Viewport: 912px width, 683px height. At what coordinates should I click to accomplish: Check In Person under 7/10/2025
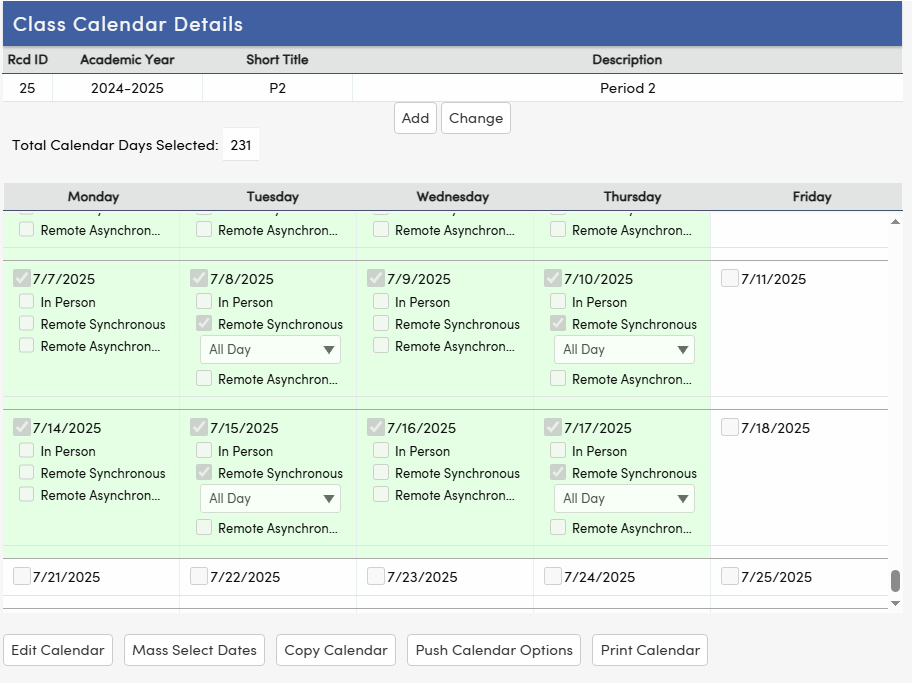coord(558,301)
